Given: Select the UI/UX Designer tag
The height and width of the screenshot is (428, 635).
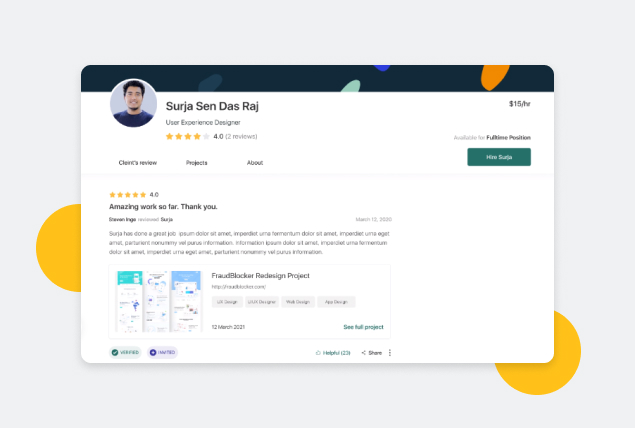Looking at the screenshot, I should 262,302.
